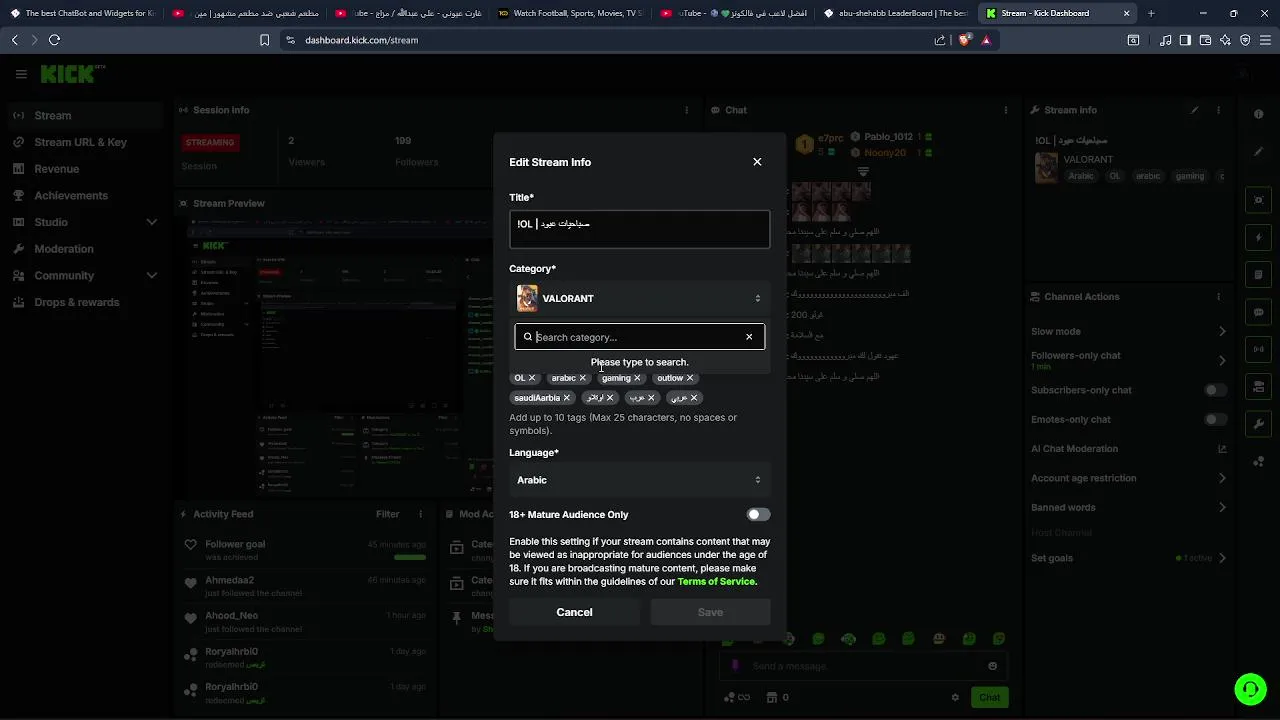This screenshot has width=1280, height=720.
Task: Click the Brave Shields icon
Action: coord(964,40)
